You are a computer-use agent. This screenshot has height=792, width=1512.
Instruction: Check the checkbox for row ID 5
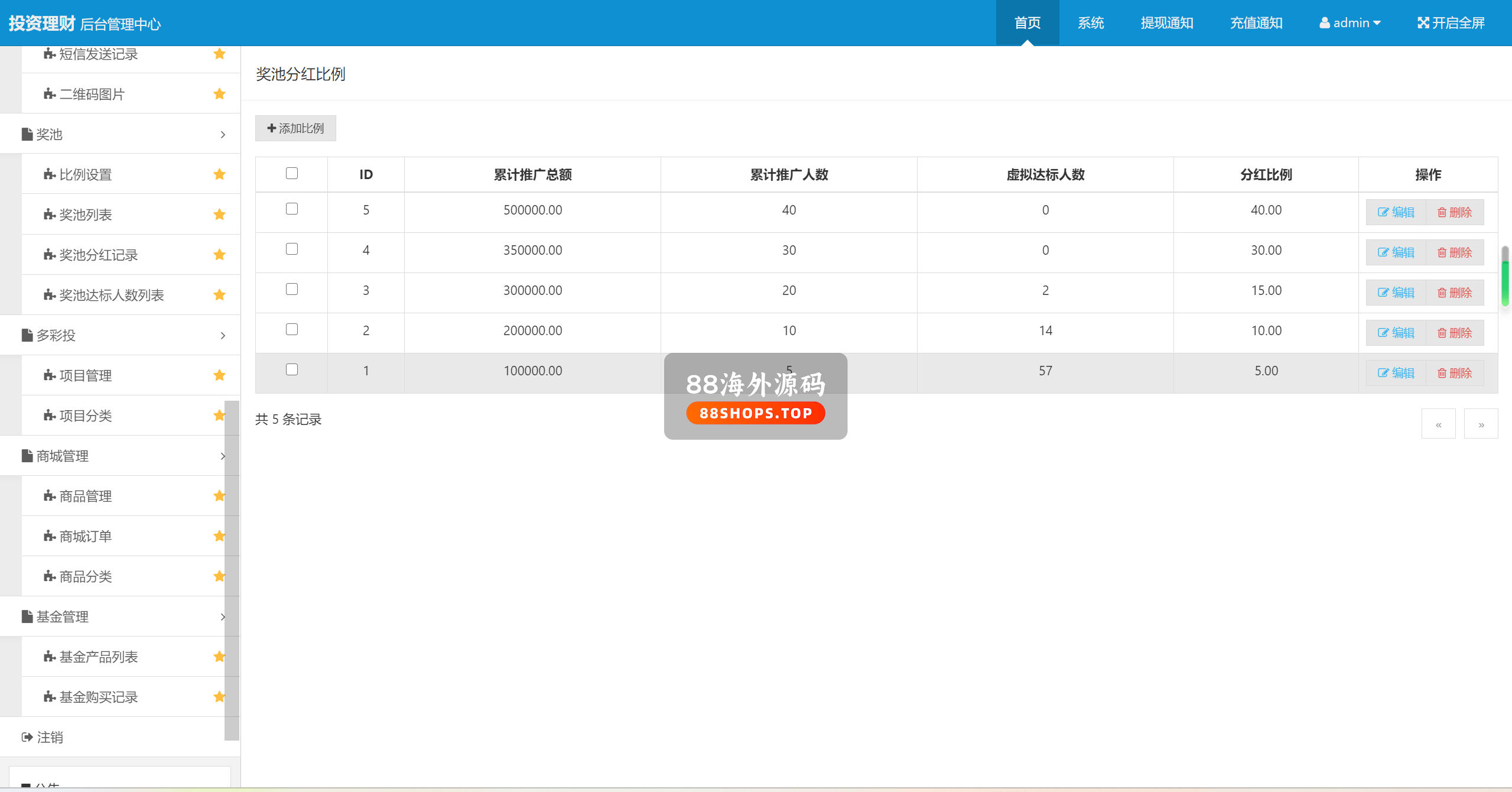click(292, 209)
